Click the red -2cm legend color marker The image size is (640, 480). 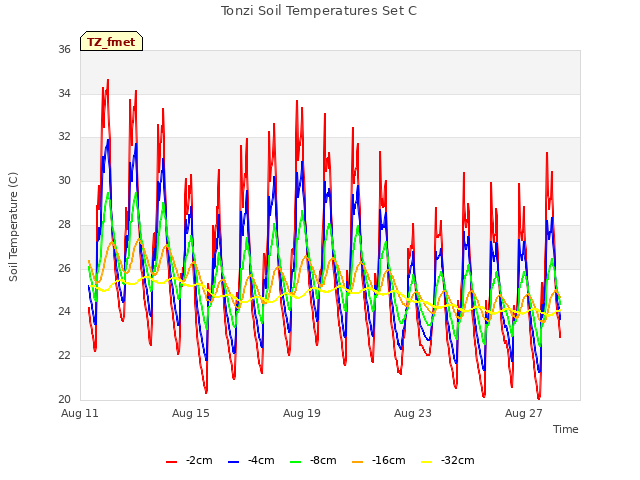click(171, 462)
